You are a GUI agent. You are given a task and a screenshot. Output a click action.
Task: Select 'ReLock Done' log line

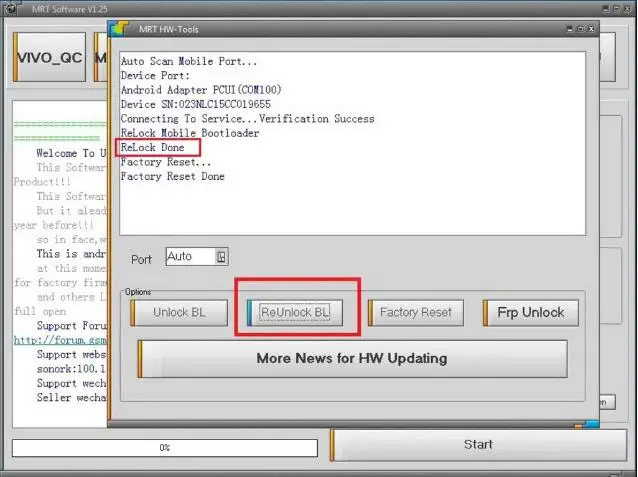point(153,147)
